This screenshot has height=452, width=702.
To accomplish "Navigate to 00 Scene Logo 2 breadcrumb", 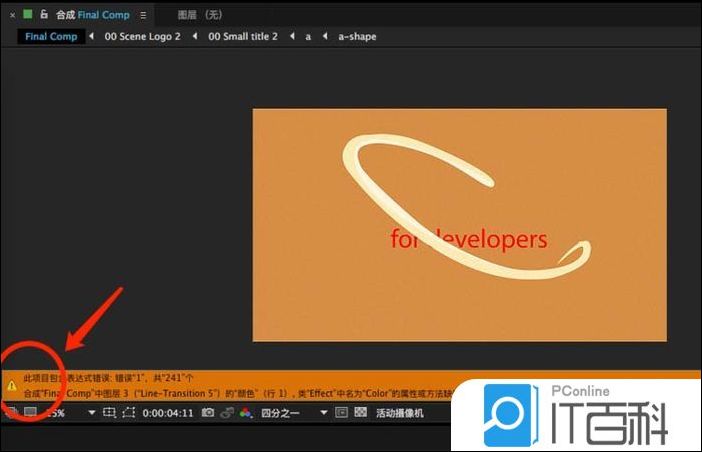I will pos(142,36).
